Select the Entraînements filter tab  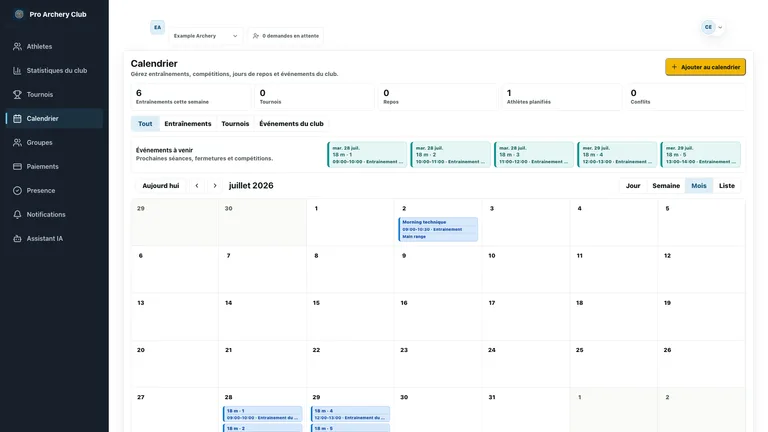tap(188, 124)
